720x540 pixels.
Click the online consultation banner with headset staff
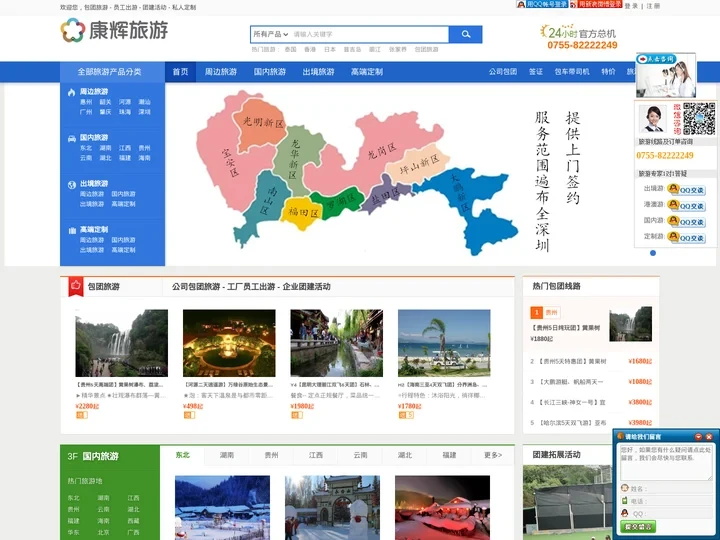pos(666,76)
